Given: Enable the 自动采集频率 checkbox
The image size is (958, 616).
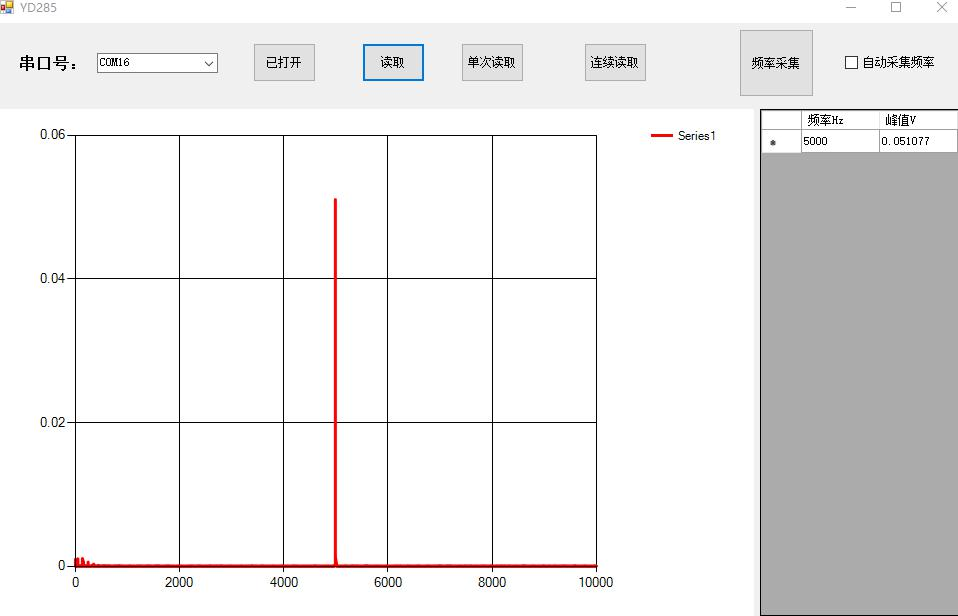Looking at the screenshot, I should [x=851, y=62].
